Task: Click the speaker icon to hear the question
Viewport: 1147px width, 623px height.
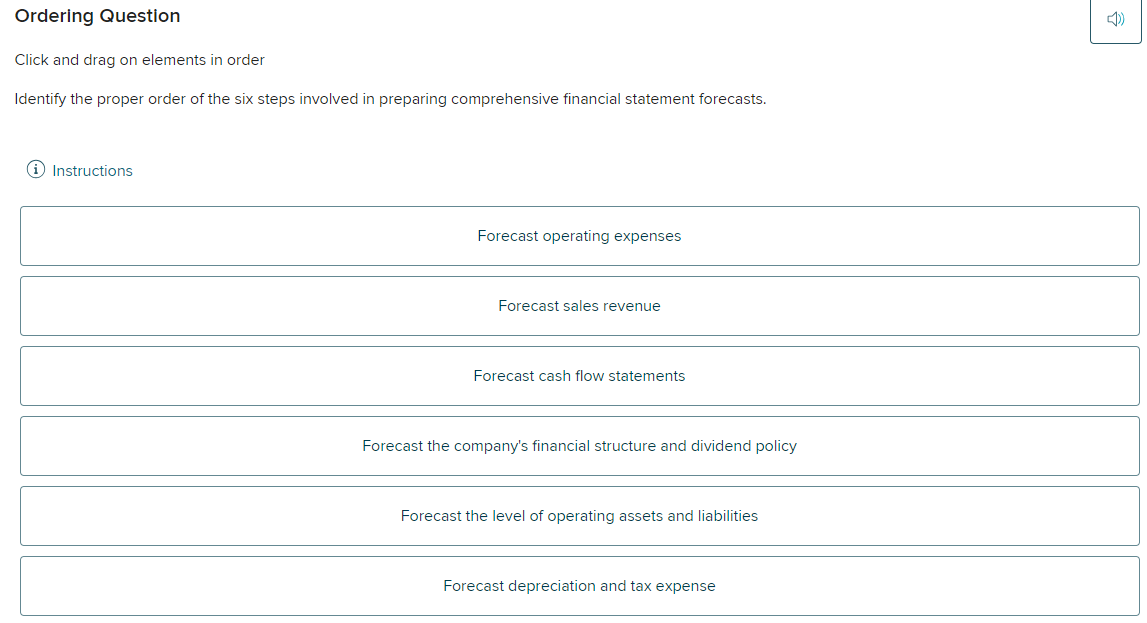Action: coord(1115,19)
